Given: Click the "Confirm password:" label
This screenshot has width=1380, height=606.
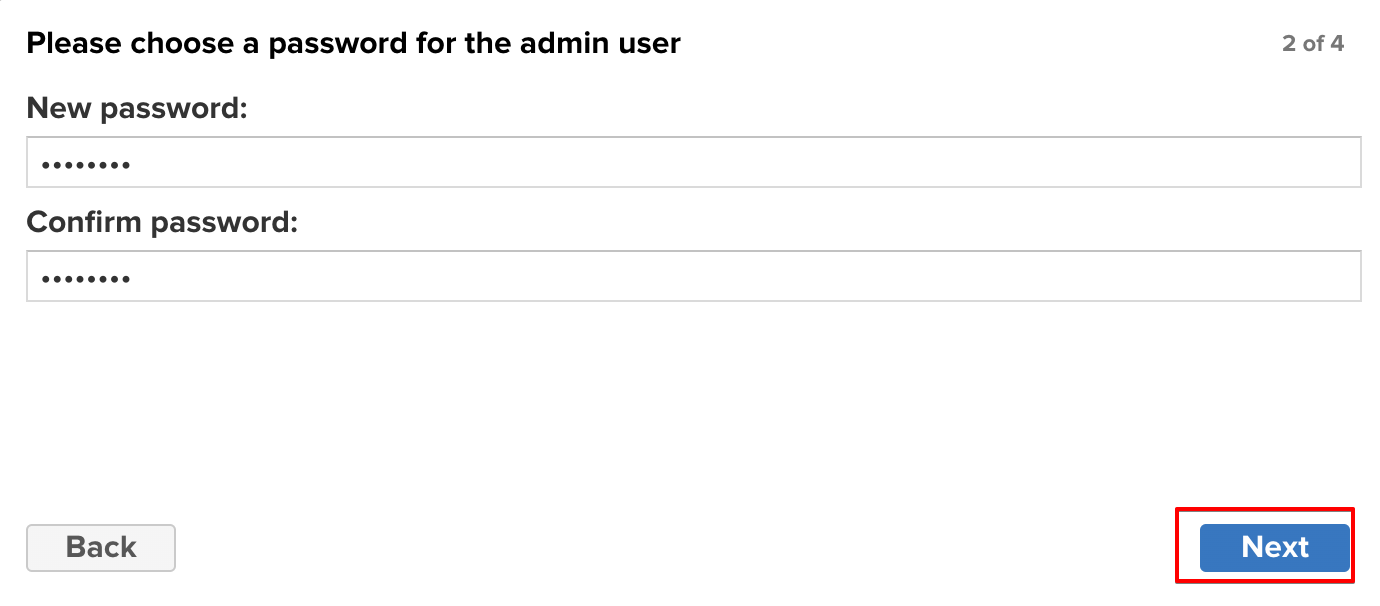Looking at the screenshot, I should [162, 221].
